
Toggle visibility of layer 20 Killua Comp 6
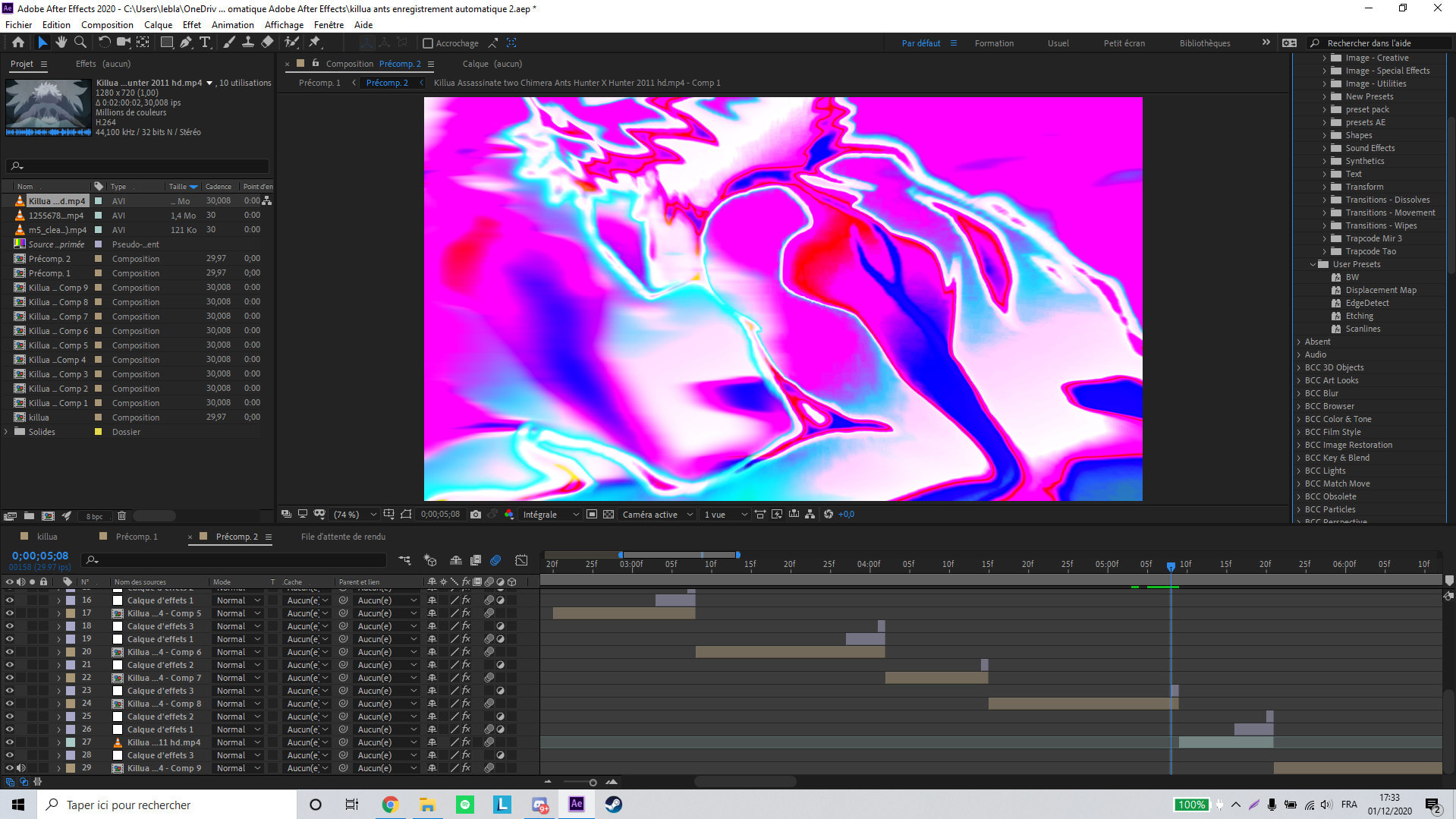click(10, 652)
